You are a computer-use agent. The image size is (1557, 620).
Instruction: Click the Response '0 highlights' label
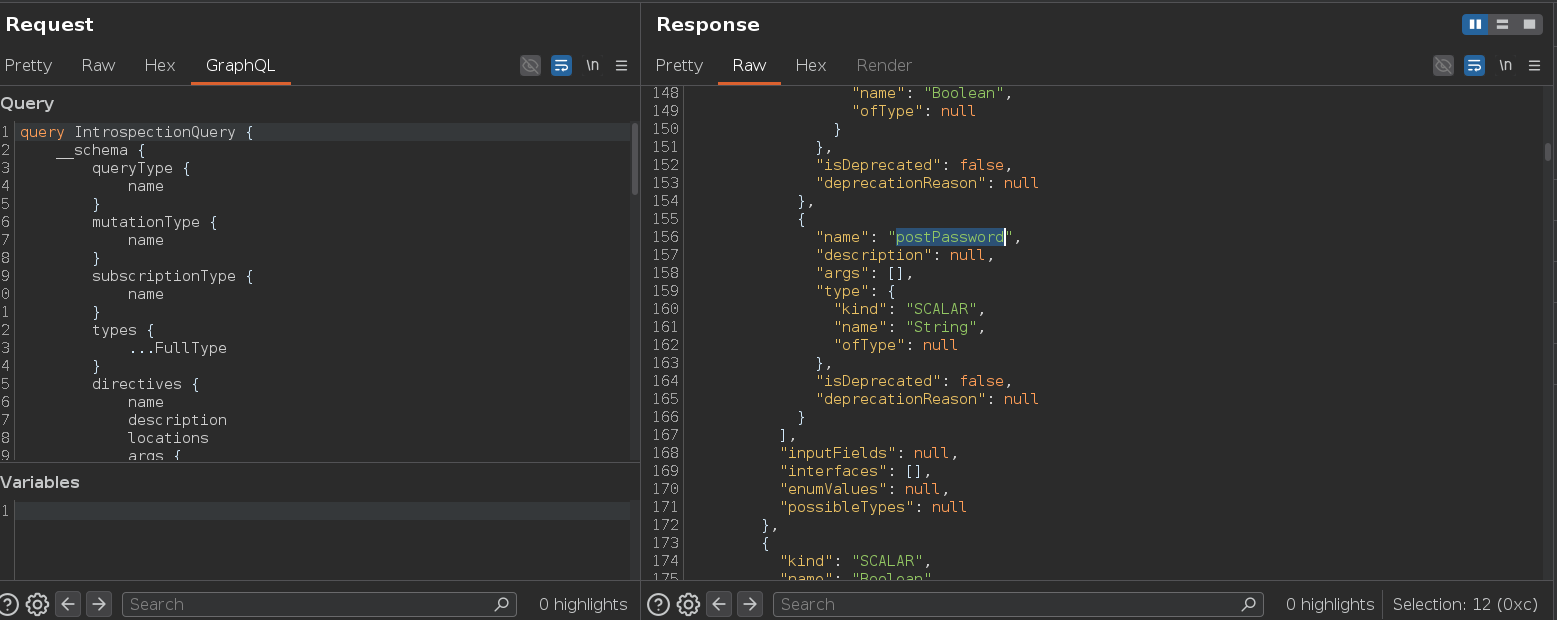click(1330, 604)
